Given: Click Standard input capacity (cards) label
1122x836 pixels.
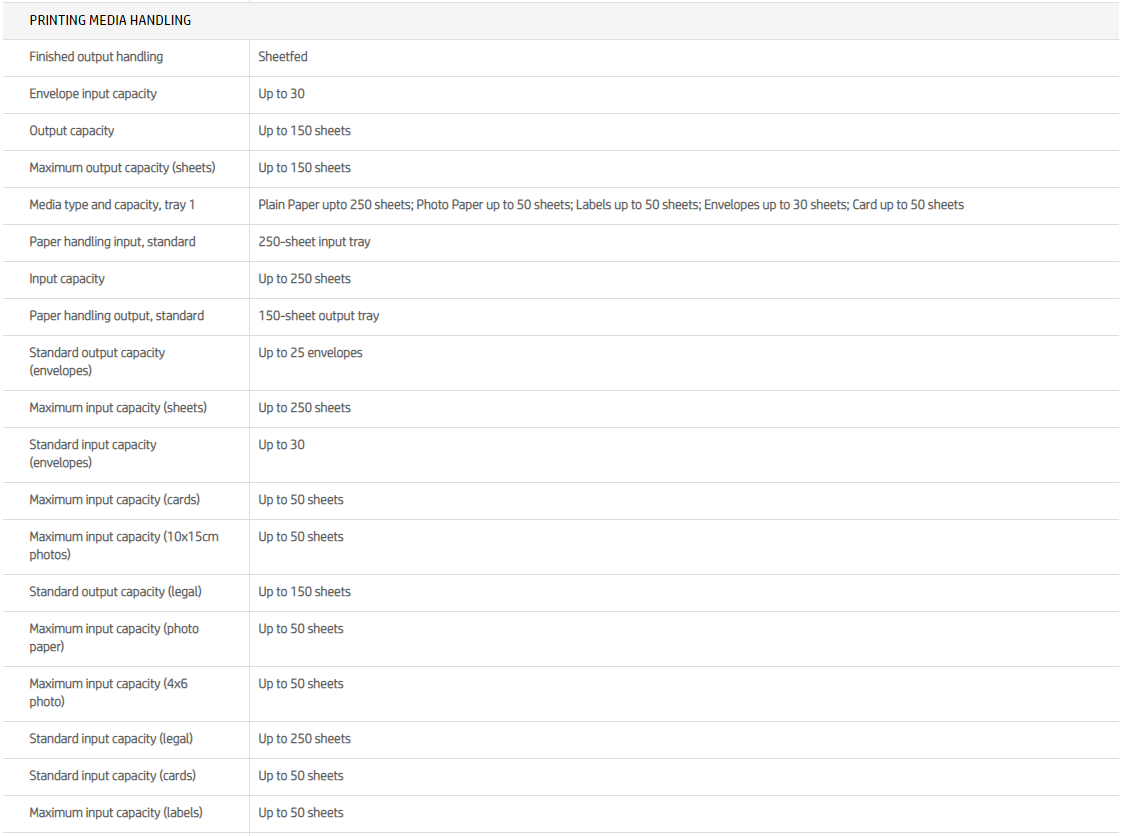Looking at the screenshot, I should (112, 776).
